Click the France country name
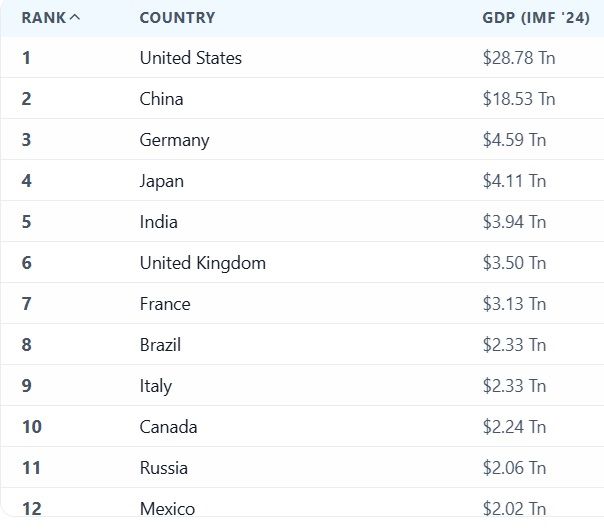 coord(165,304)
